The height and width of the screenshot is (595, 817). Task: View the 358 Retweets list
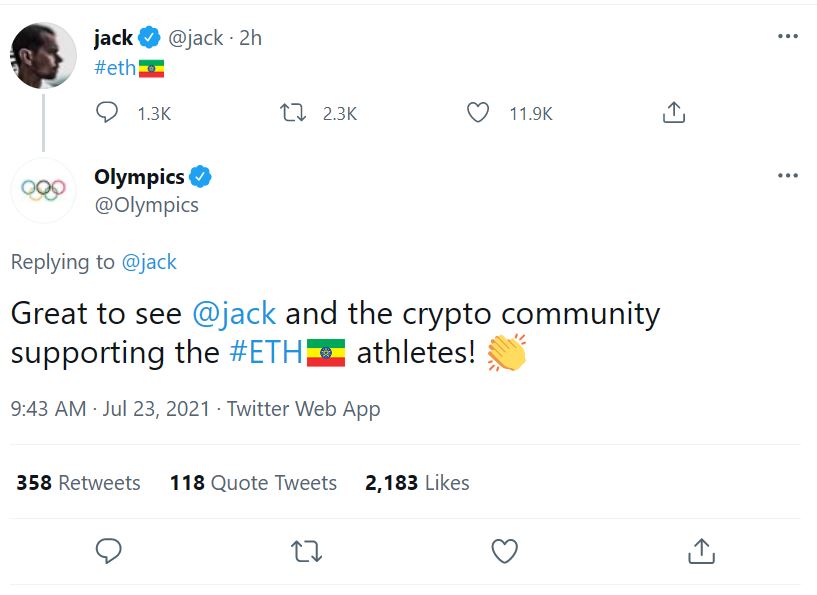tap(78, 483)
